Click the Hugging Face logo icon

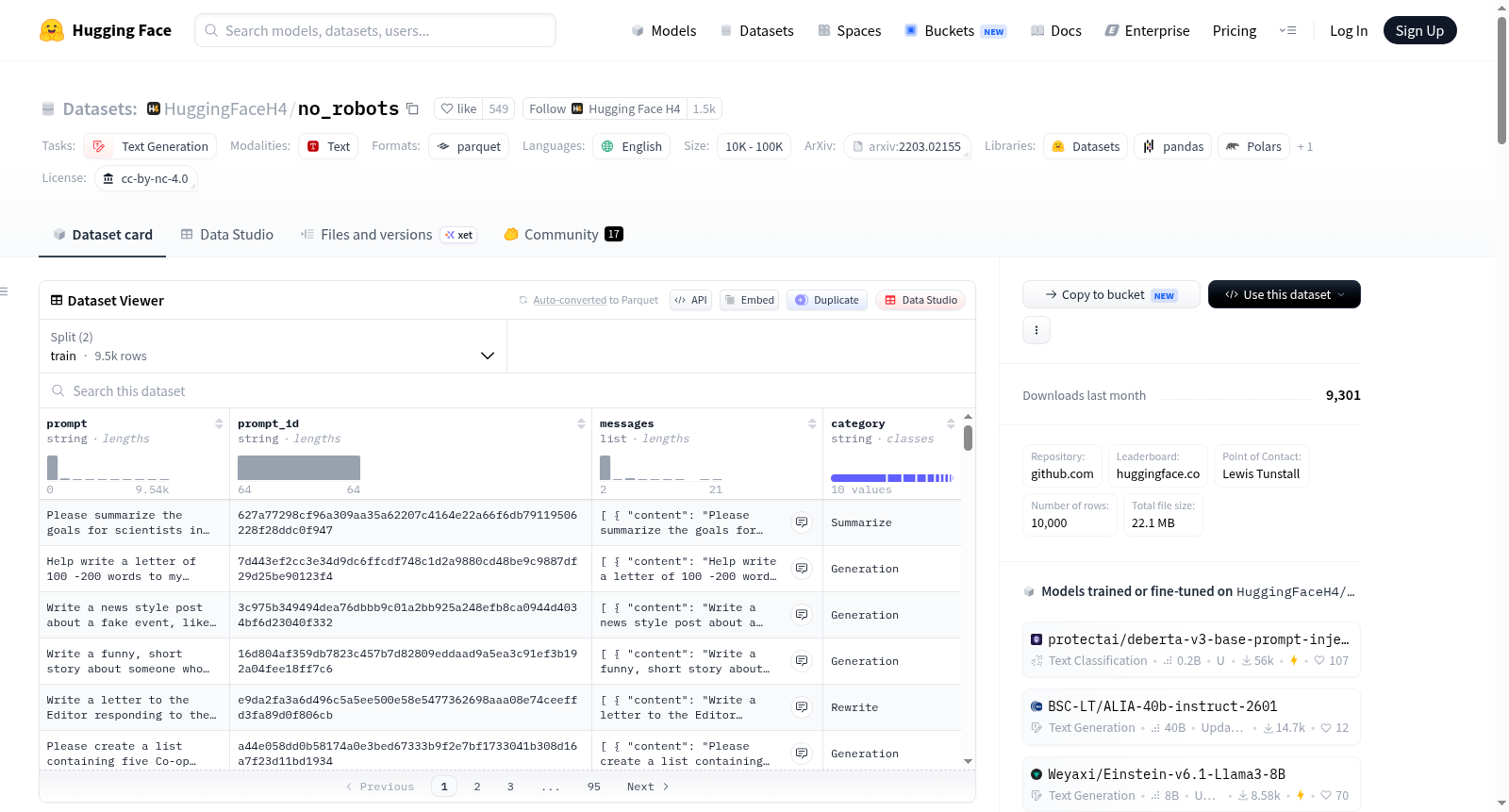click(x=52, y=30)
